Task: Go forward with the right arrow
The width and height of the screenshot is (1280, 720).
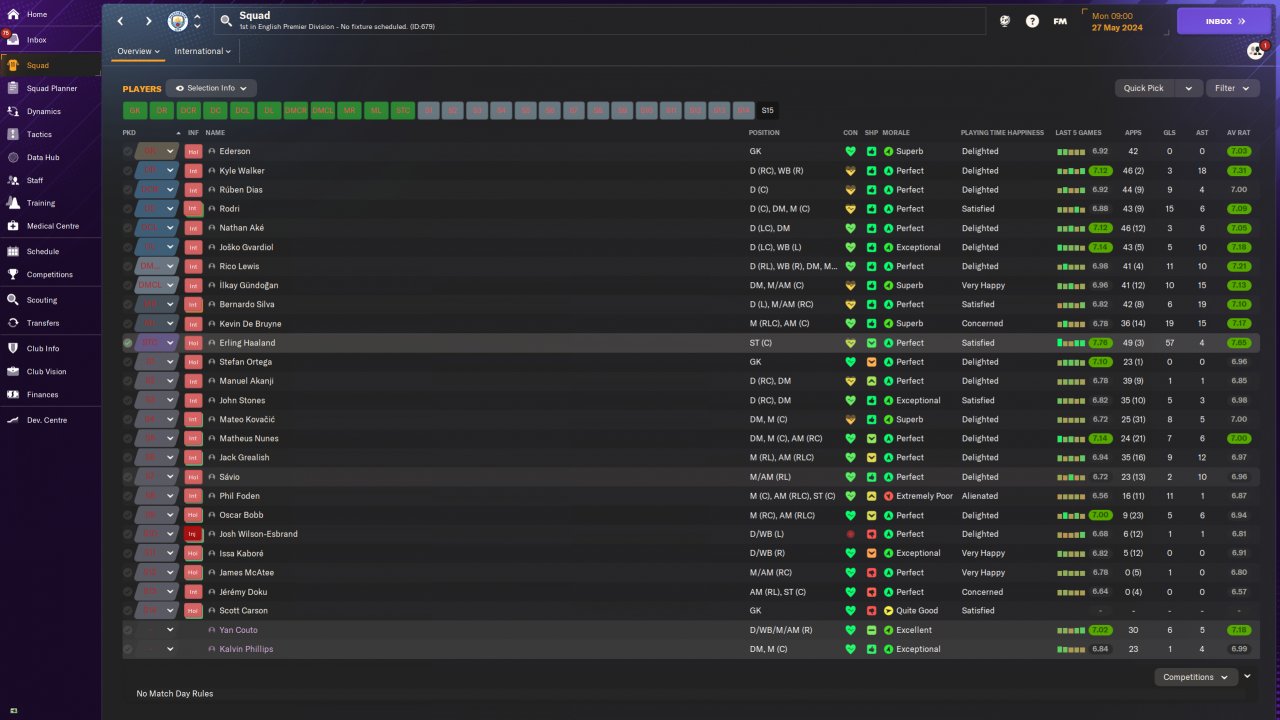Action: (149, 21)
